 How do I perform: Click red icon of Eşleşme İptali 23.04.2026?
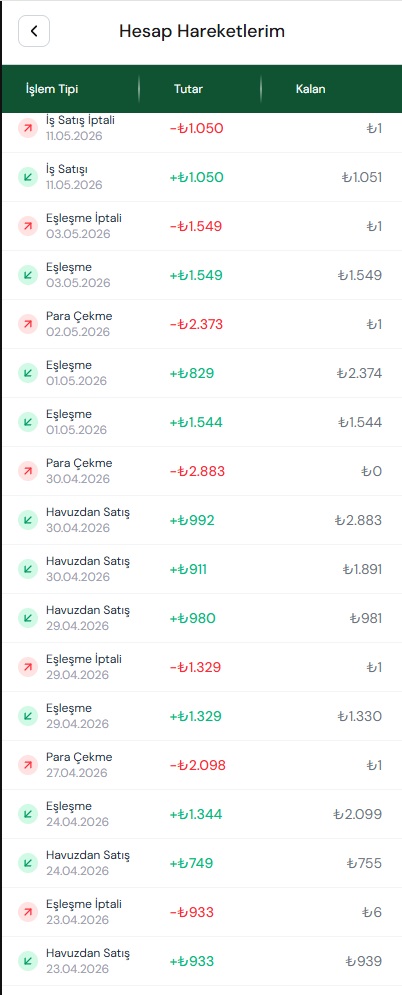pos(28,912)
